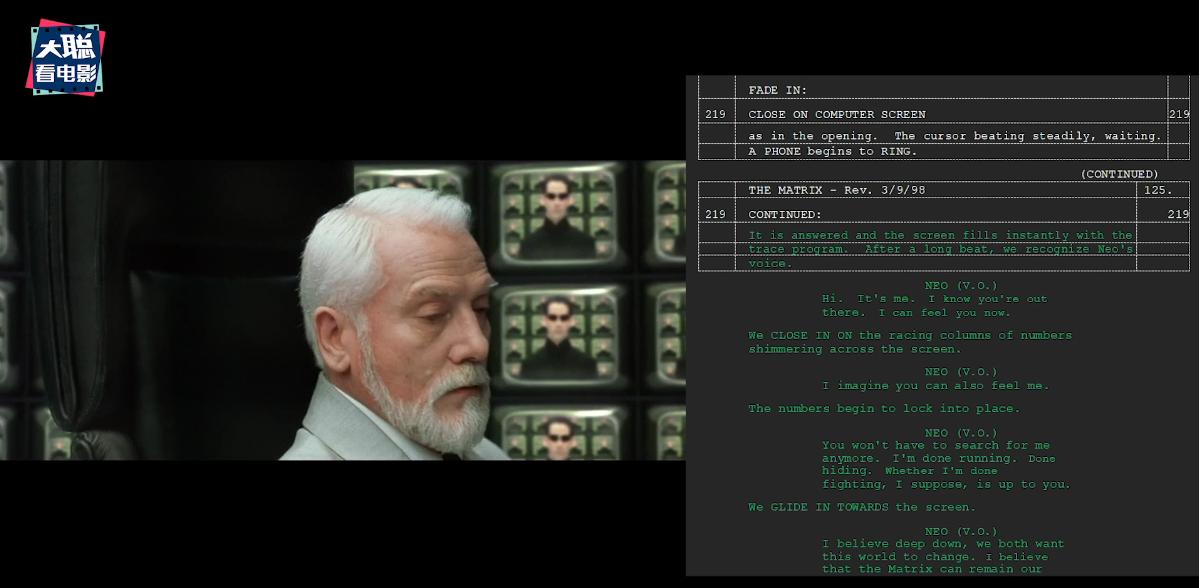
Task: Select dialogue 'You won't have to search for me'
Action: tap(936, 446)
